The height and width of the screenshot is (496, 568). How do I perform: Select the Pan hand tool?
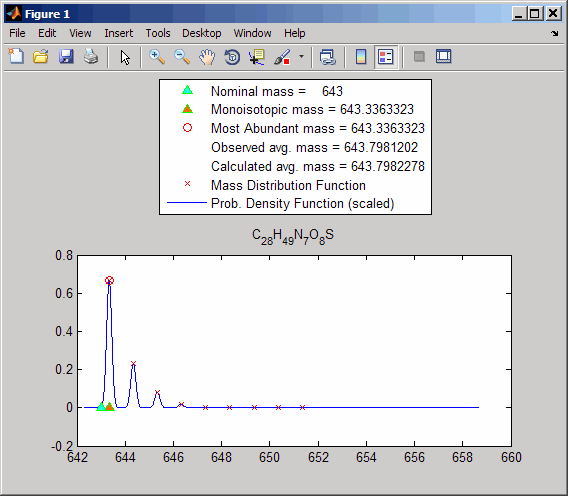pos(207,57)
